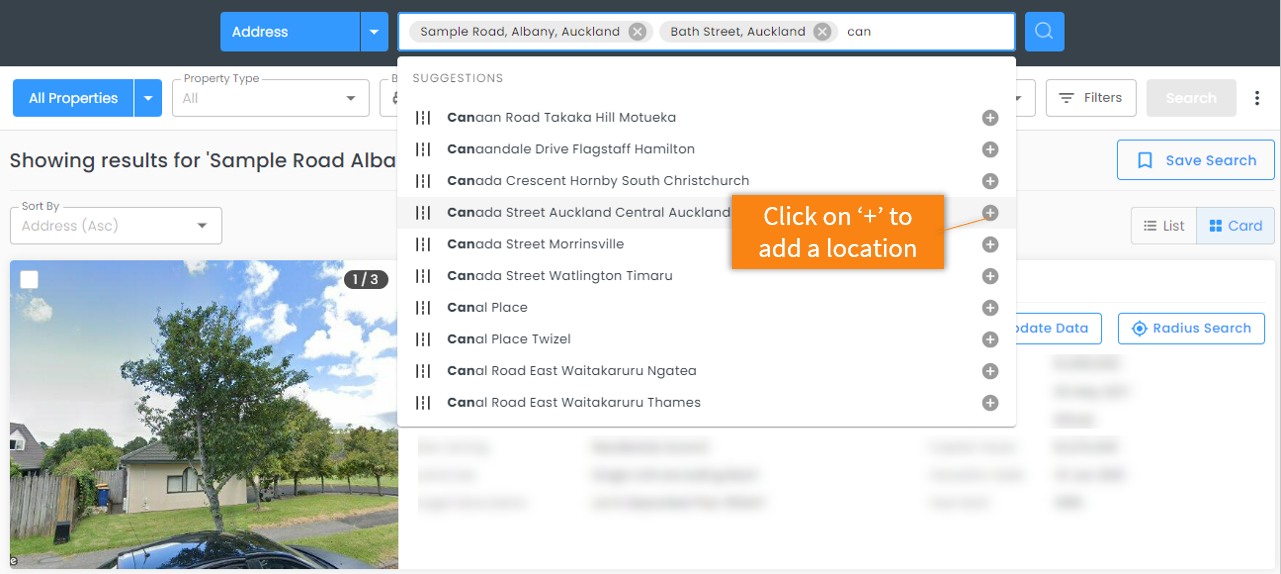Add Canada Crescent Hornby South Christchurch via plus

point(990,181)
